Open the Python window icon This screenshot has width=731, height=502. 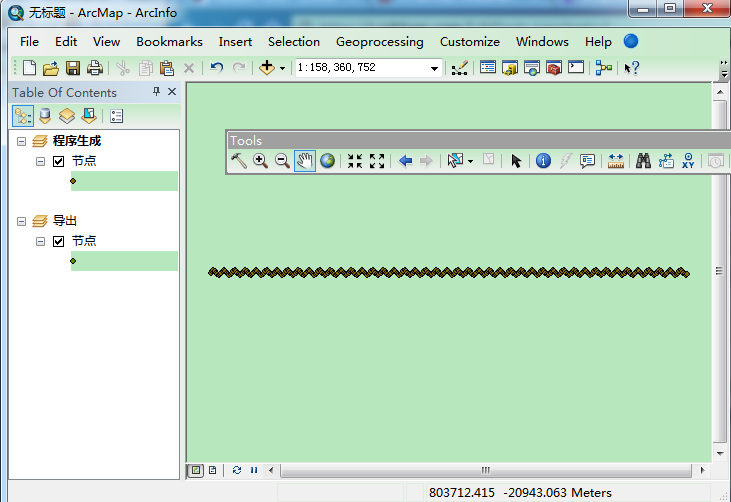coord(576,68)
